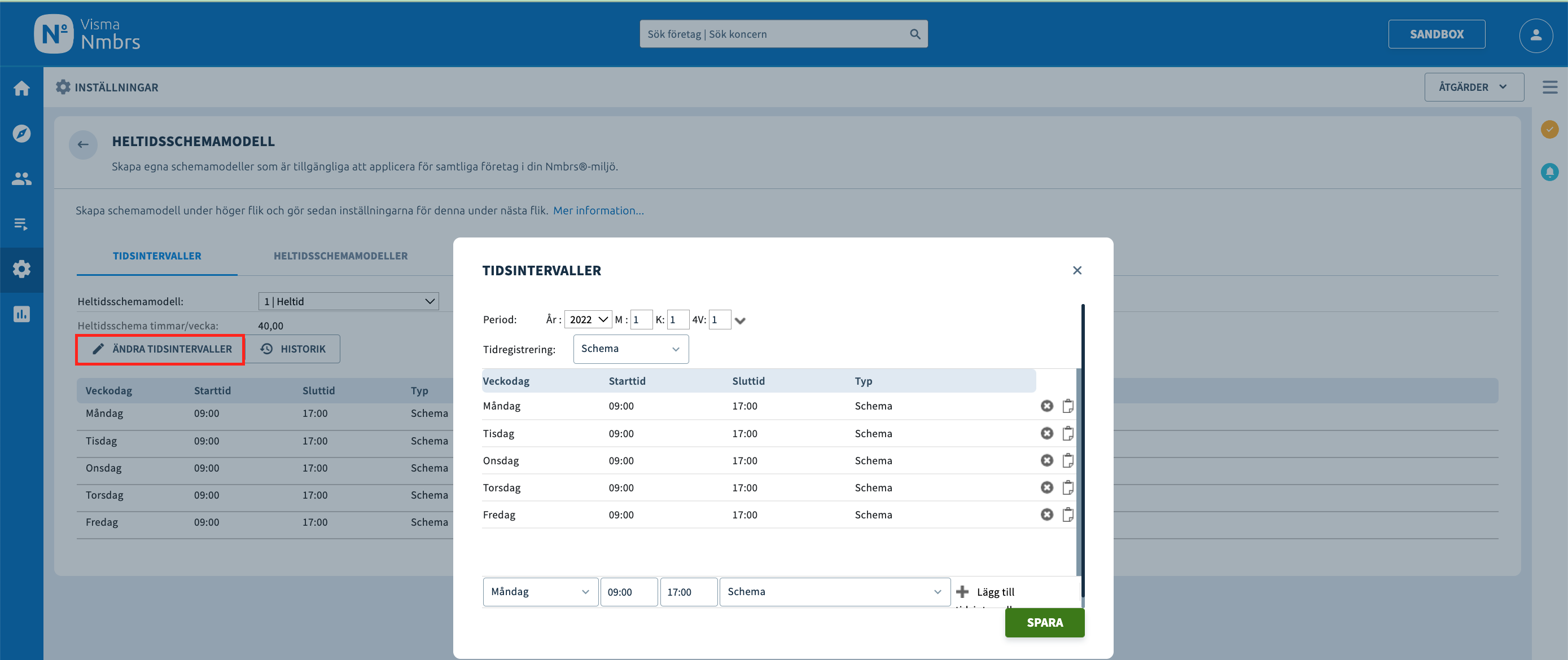Open the Historik button
1568x660 pixels.
coord(294,349)
